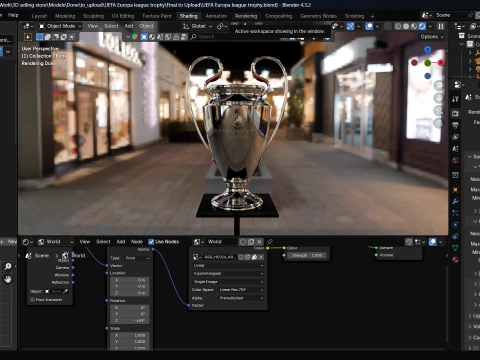Click the Scene name field
The width and height of the screenshot is (480, 360).
[450, 15]
